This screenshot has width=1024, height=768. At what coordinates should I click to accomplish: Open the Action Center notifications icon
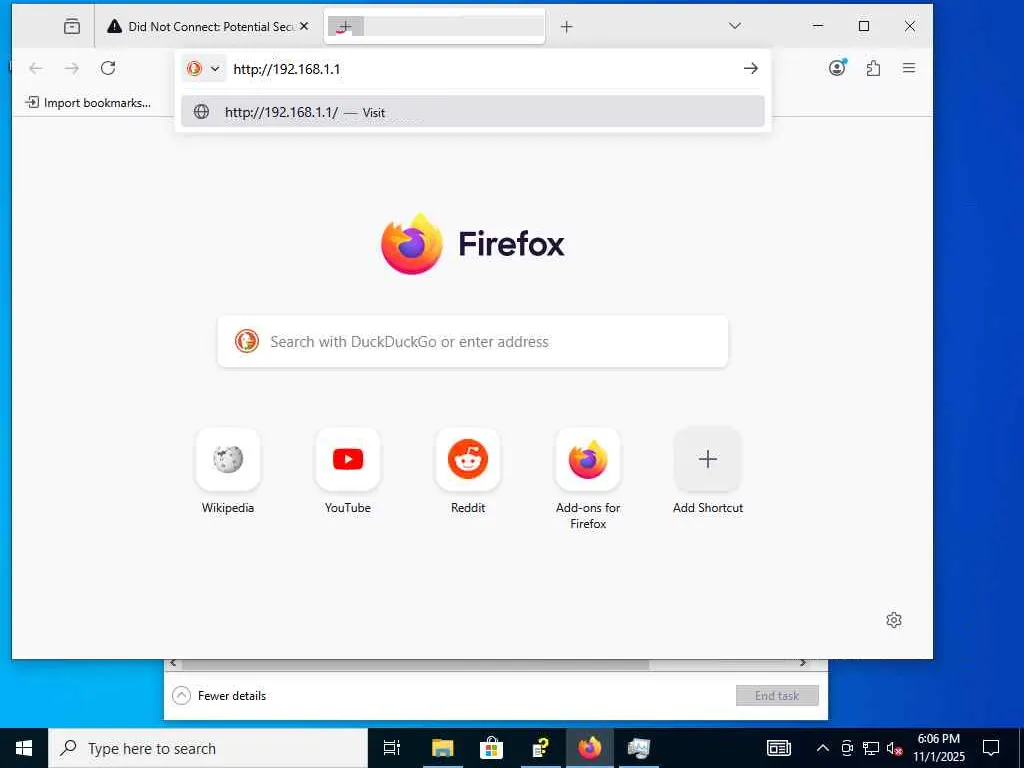coord(991,748)
